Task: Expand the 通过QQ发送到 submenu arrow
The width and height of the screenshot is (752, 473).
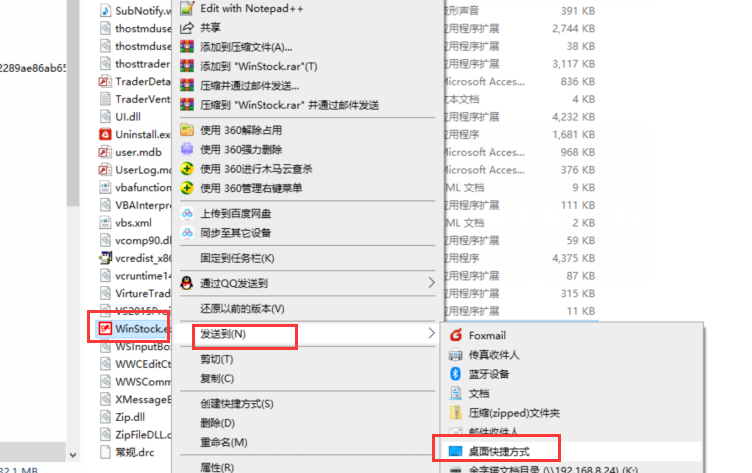Action: coord(432,283)
